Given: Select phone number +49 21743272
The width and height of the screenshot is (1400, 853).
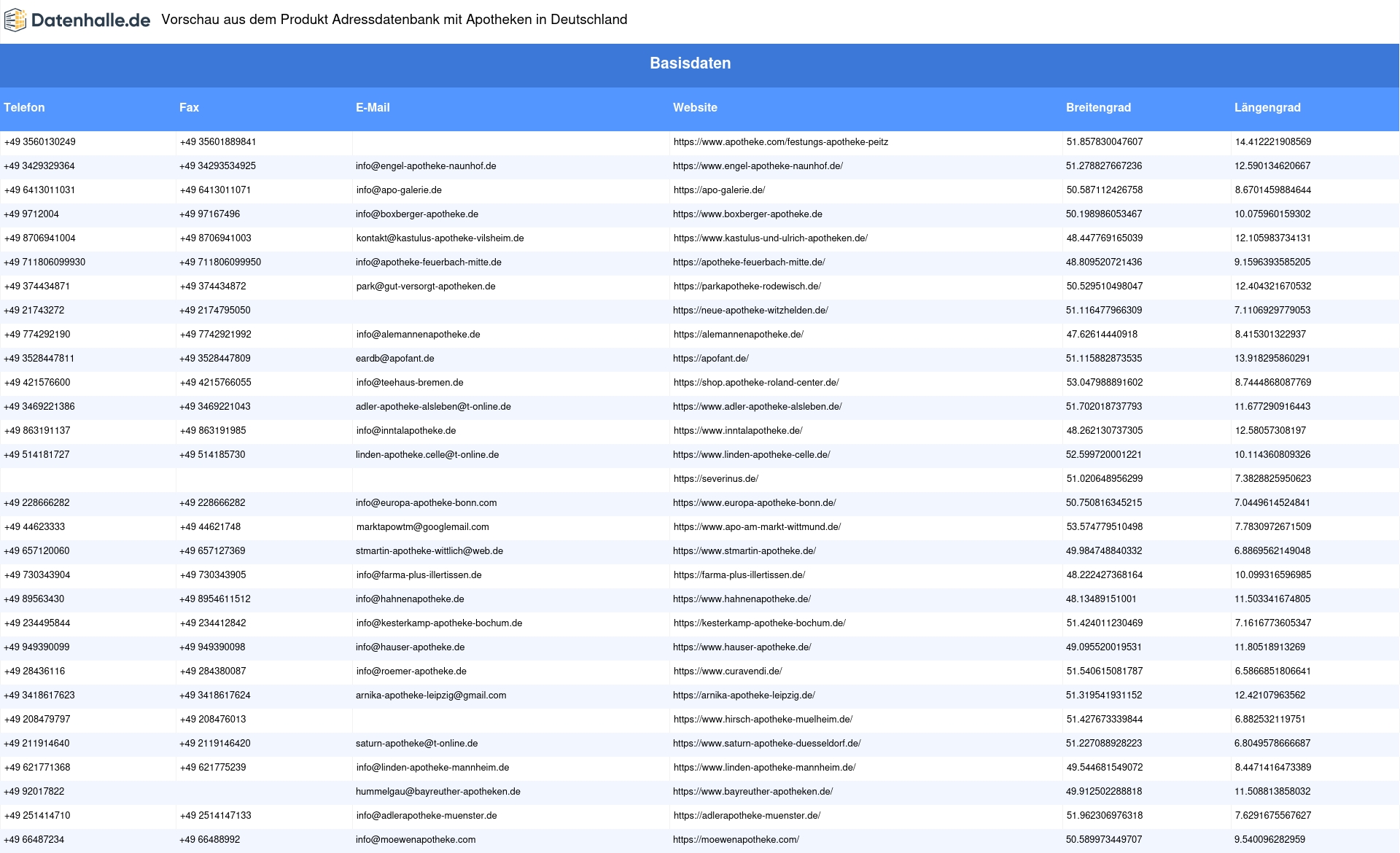Looking at the screenshot, I should coord(34,311).
